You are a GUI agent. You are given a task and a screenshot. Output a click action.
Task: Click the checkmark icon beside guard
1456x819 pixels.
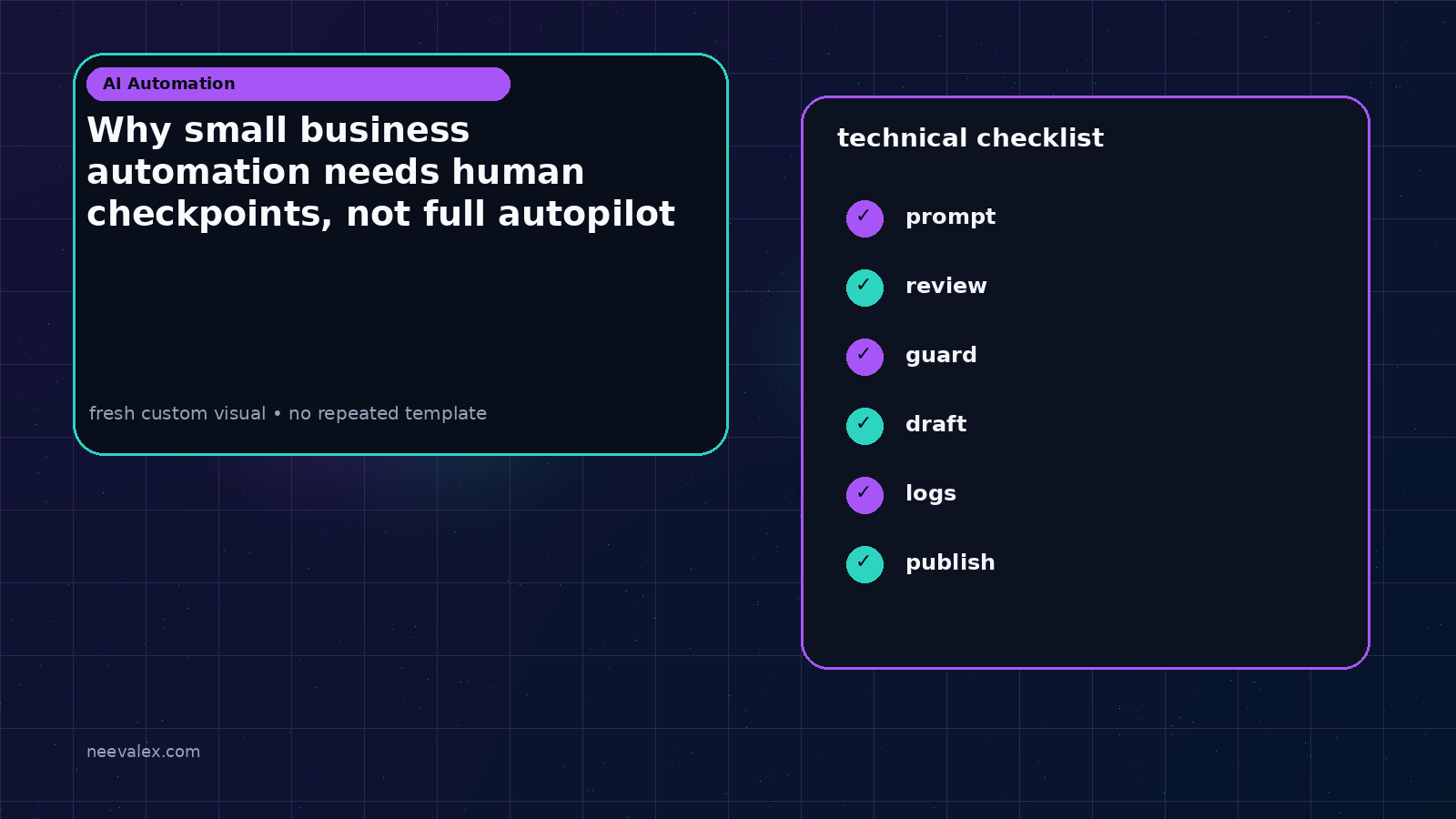point(864,357)
